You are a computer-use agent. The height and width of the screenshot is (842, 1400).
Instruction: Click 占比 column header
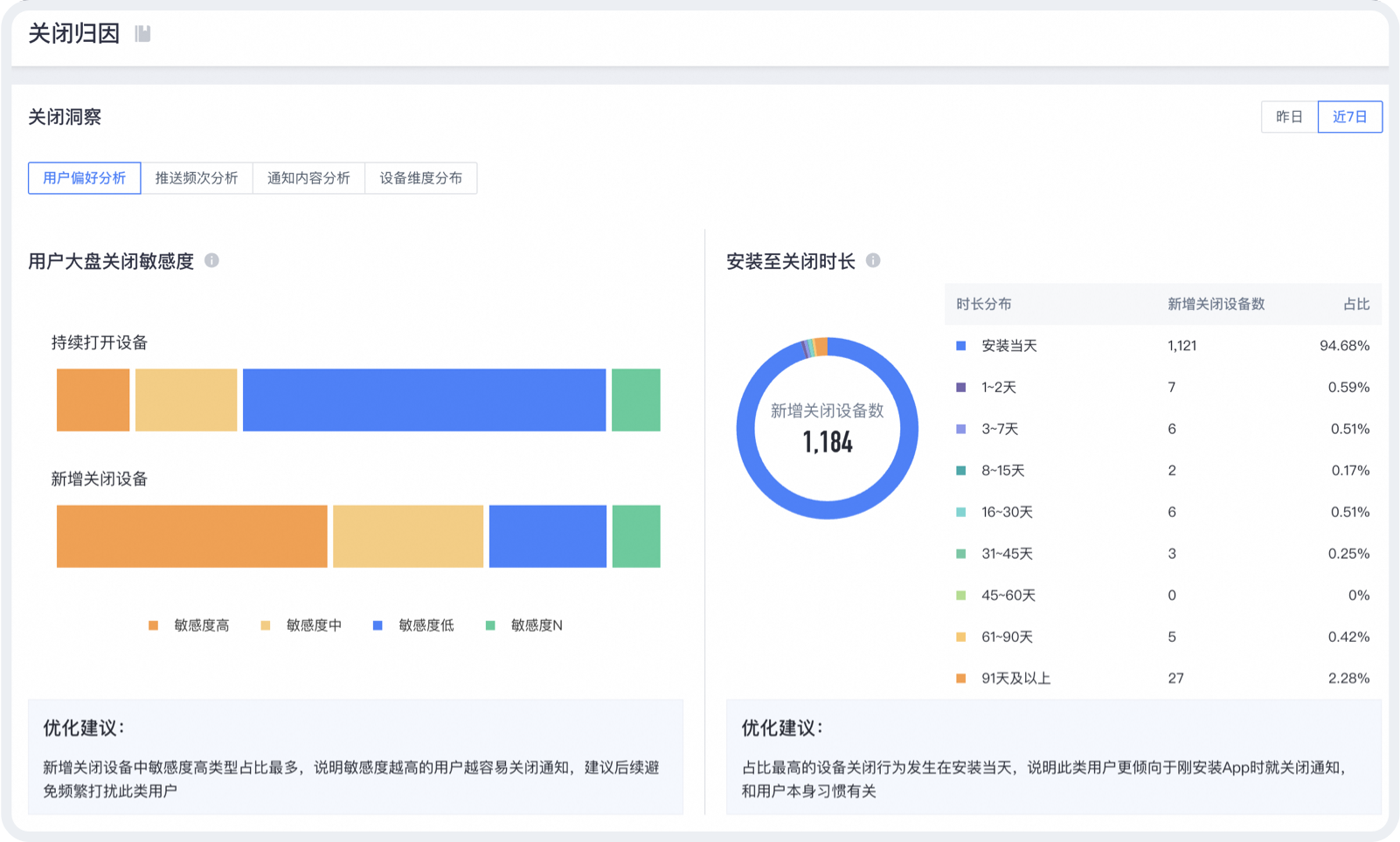click(x=1356, y=304)
